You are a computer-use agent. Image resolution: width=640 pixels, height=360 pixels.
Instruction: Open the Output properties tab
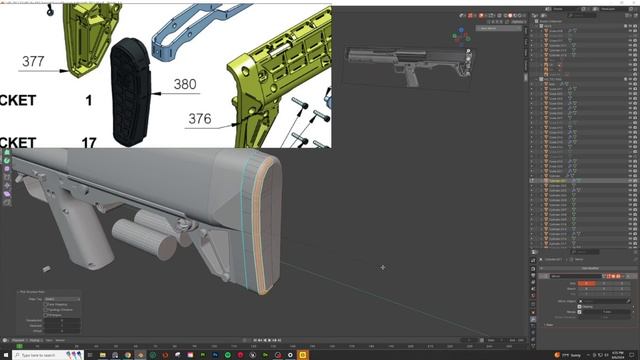pos(533,276)
